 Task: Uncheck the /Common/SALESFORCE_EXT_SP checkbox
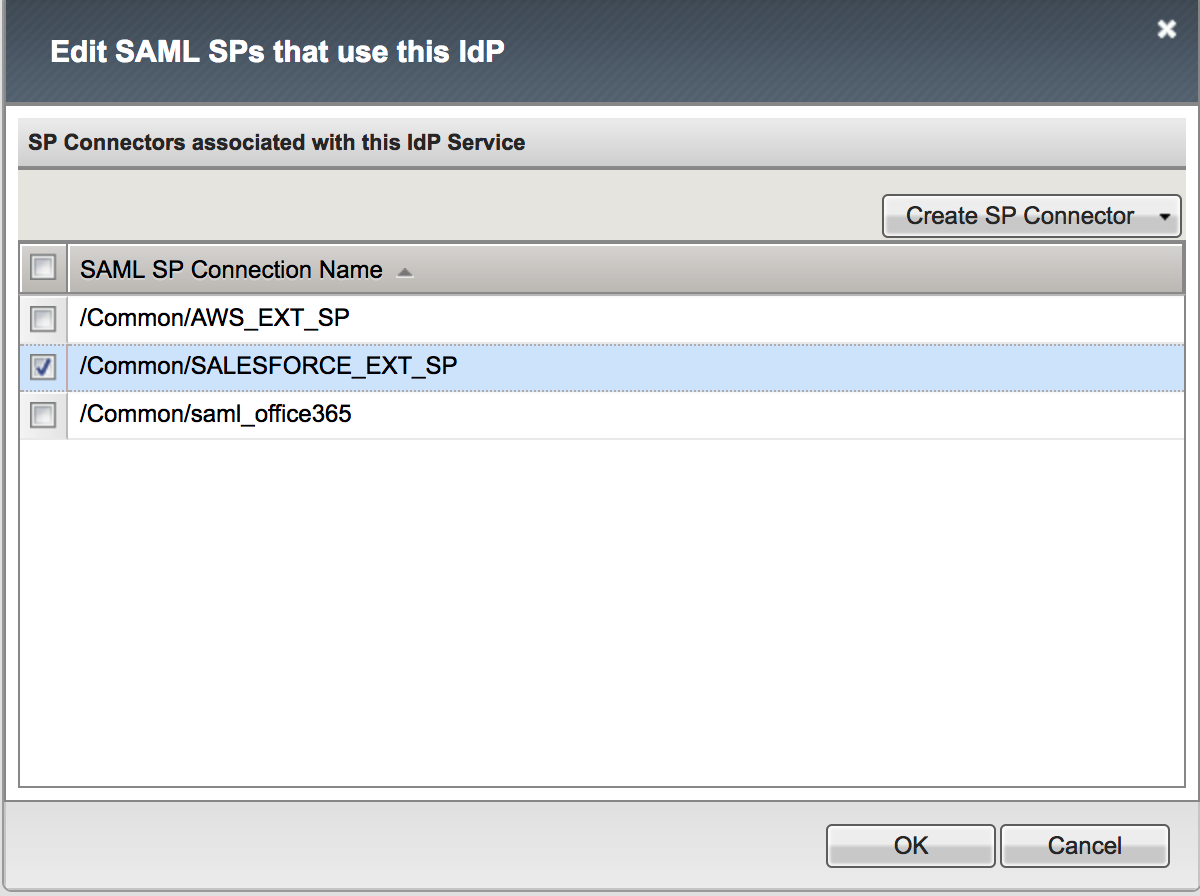click(43, 367)
